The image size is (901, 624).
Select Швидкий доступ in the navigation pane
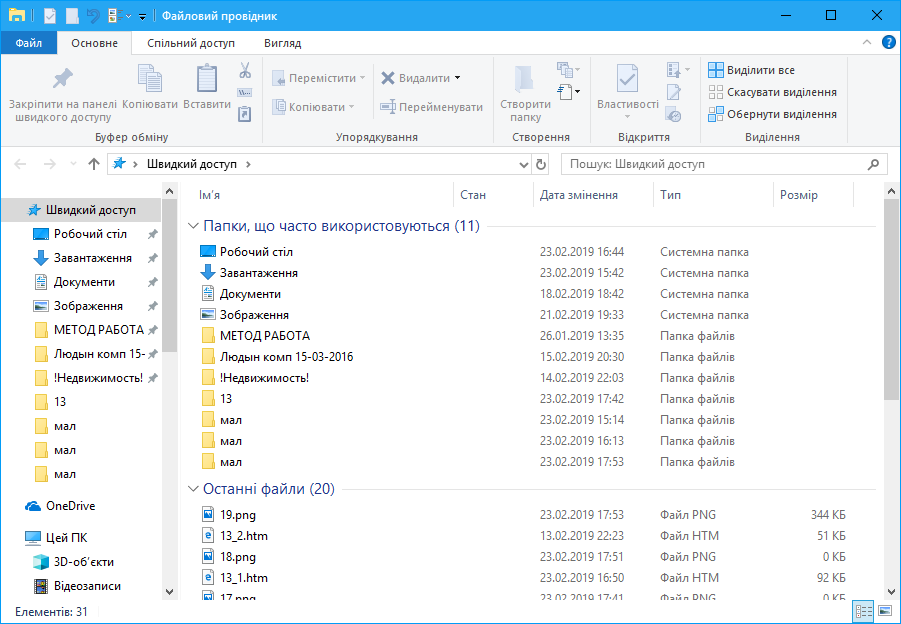coord(82,210)
